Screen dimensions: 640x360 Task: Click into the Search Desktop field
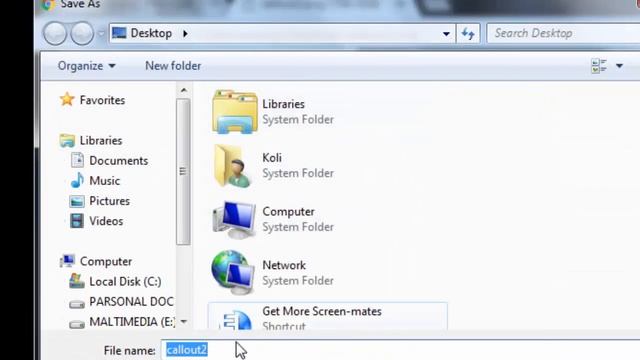coord(563,33)
